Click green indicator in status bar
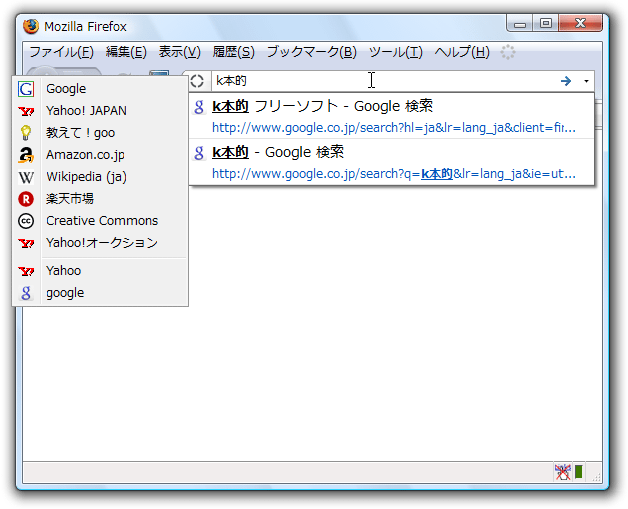Screen dimensions: 628x509 click(x=579, y=472)
